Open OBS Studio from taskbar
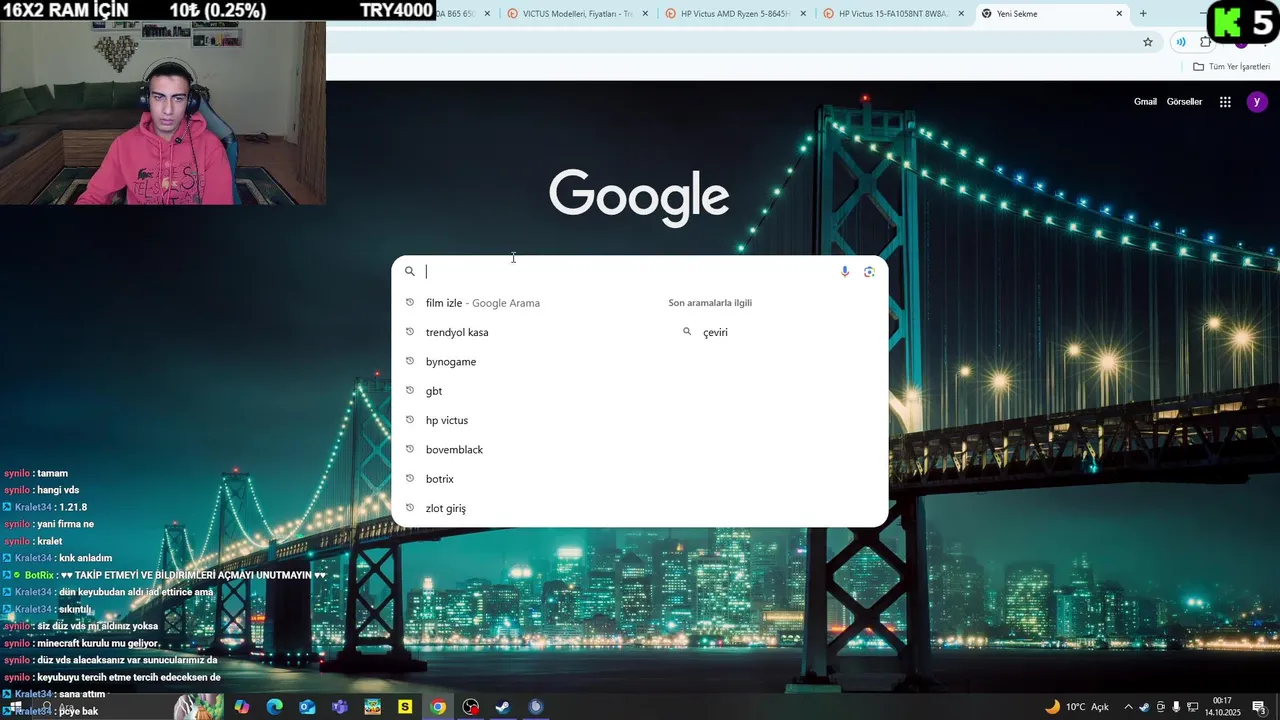 click(470, 707)
